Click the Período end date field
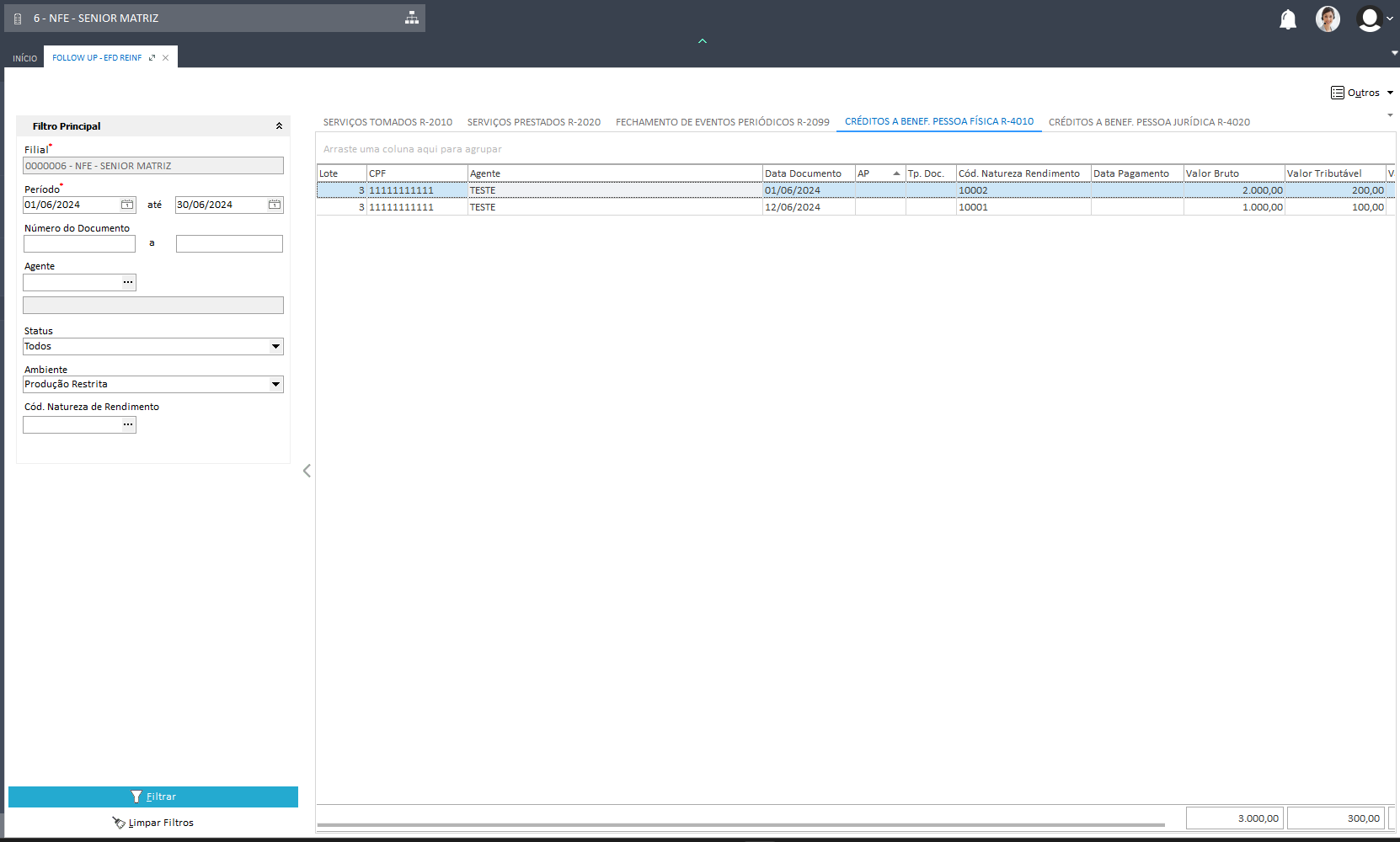Image resolution: width=1400 pixels, height=842 pixels. [x=222, y=205]
